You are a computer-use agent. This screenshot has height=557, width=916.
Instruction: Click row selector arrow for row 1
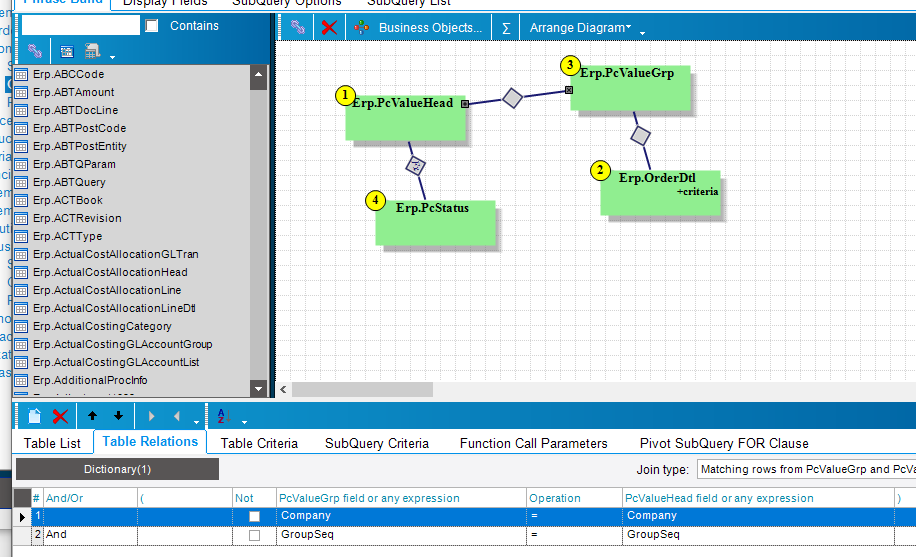click(x=22, y=517)
